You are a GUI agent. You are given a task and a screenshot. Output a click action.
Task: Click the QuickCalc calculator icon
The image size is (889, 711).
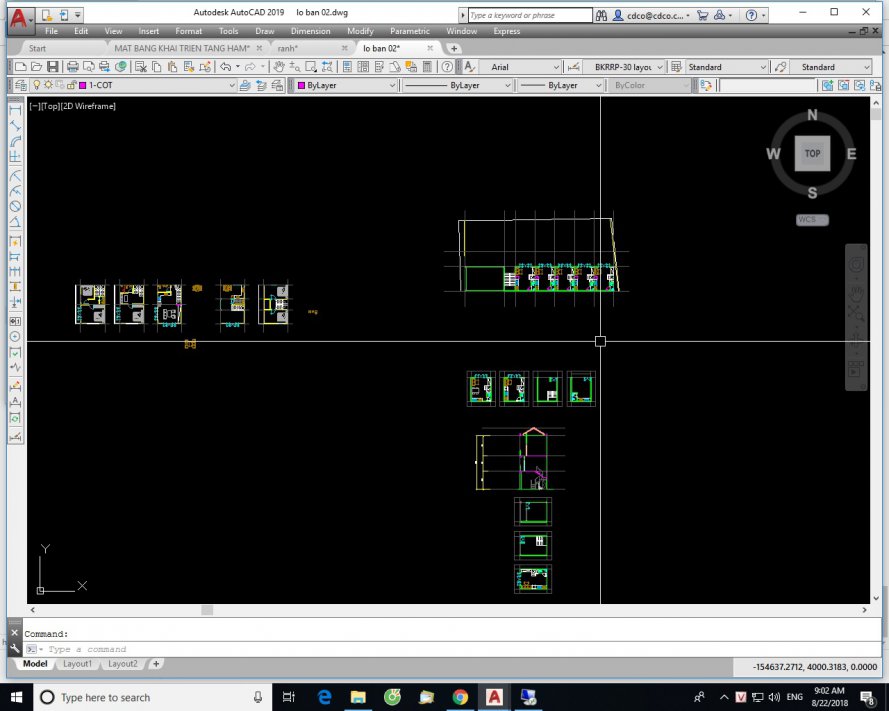click(427, 67)
